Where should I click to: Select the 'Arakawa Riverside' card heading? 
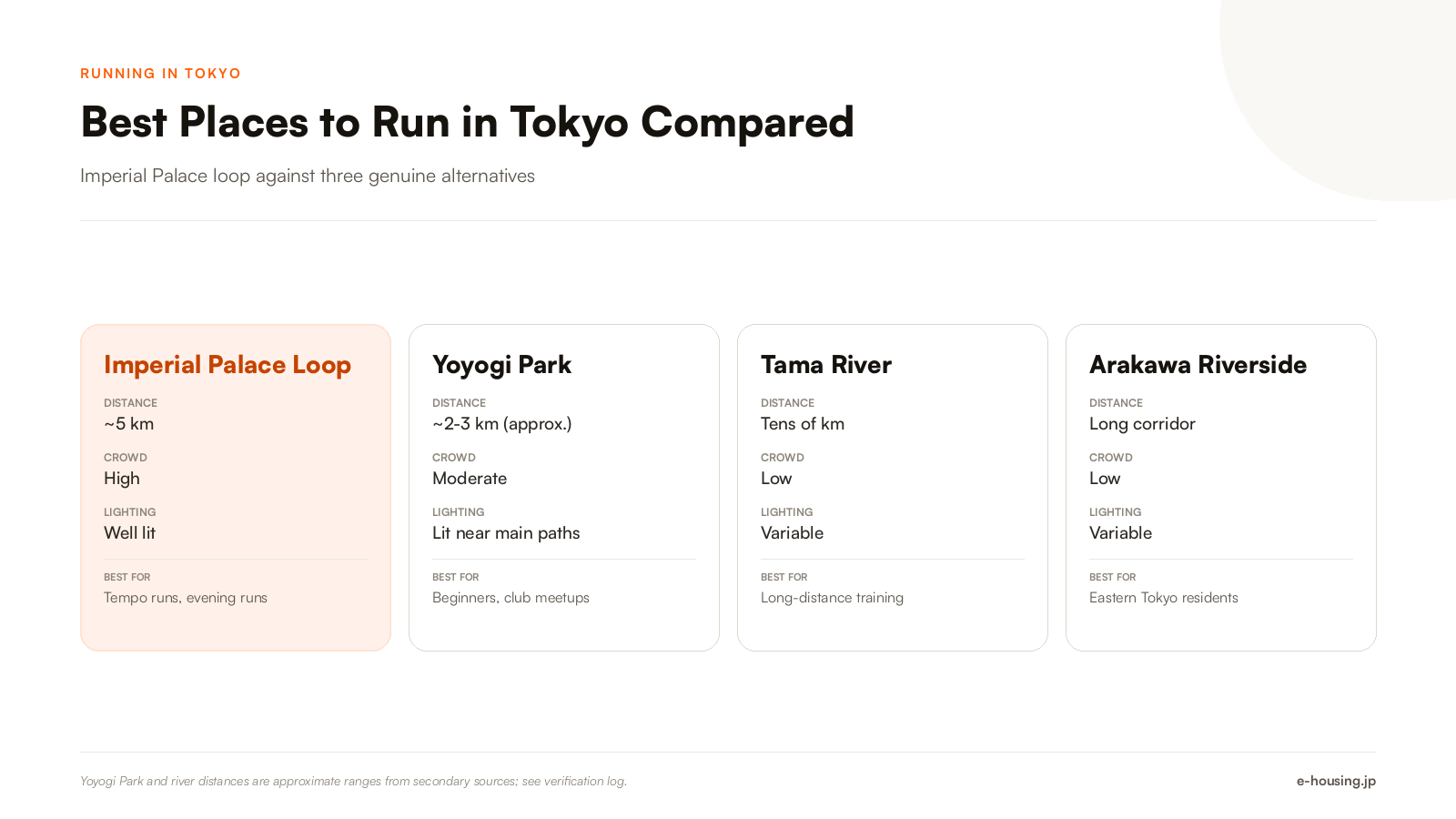click(x=1198, y=365)
